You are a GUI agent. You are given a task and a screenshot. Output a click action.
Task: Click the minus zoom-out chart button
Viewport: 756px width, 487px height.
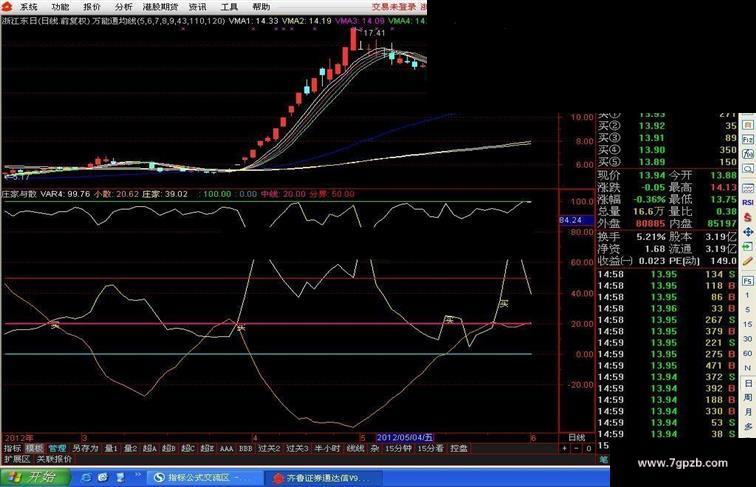576,448
